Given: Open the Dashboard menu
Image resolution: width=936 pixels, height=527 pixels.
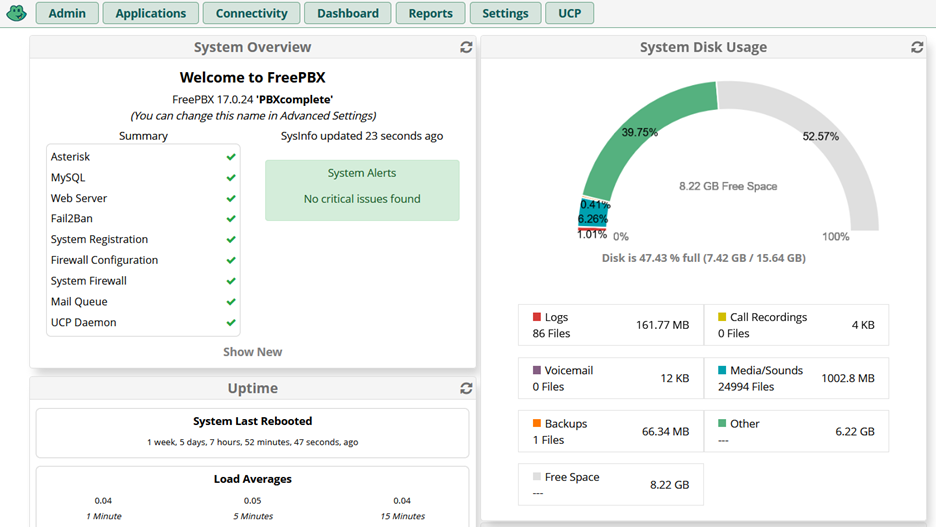Looking at the screenshot, I should pos(347,13).
